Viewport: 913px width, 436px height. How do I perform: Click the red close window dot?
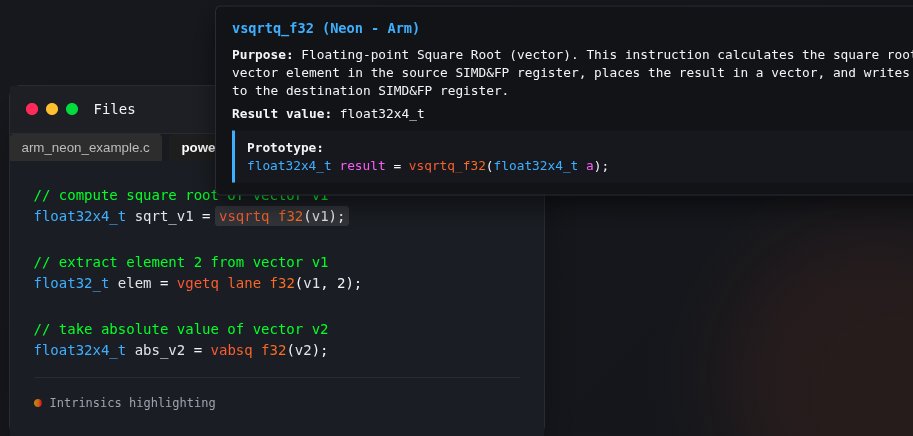32,109
